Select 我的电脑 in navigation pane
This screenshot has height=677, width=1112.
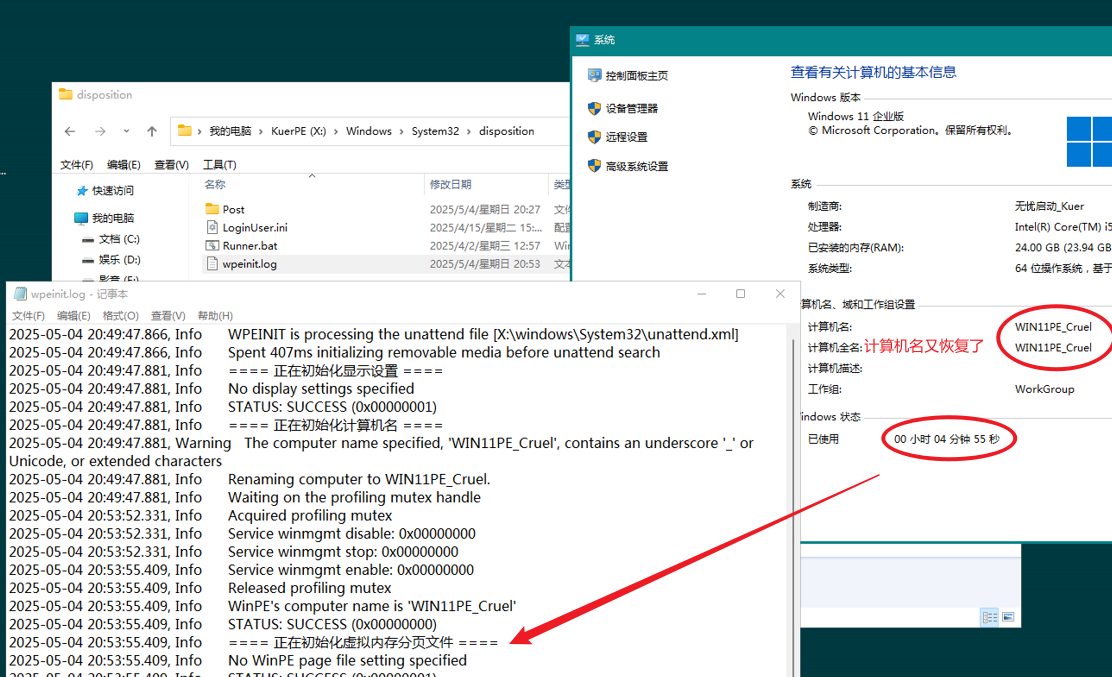pos(113,218)
